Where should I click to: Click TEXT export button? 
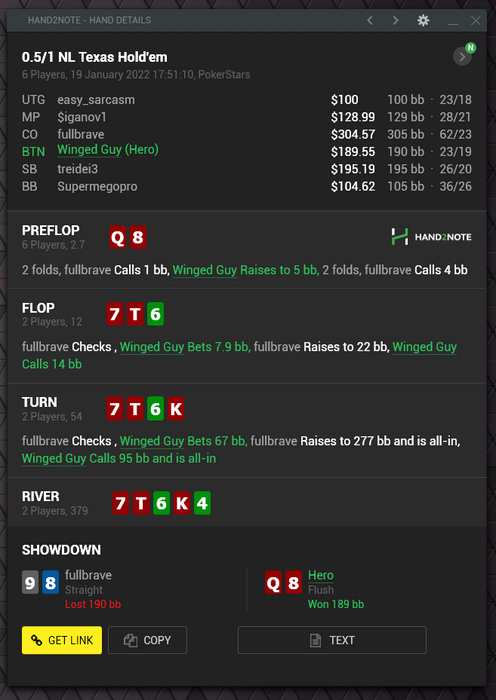[x=332, y=640]
